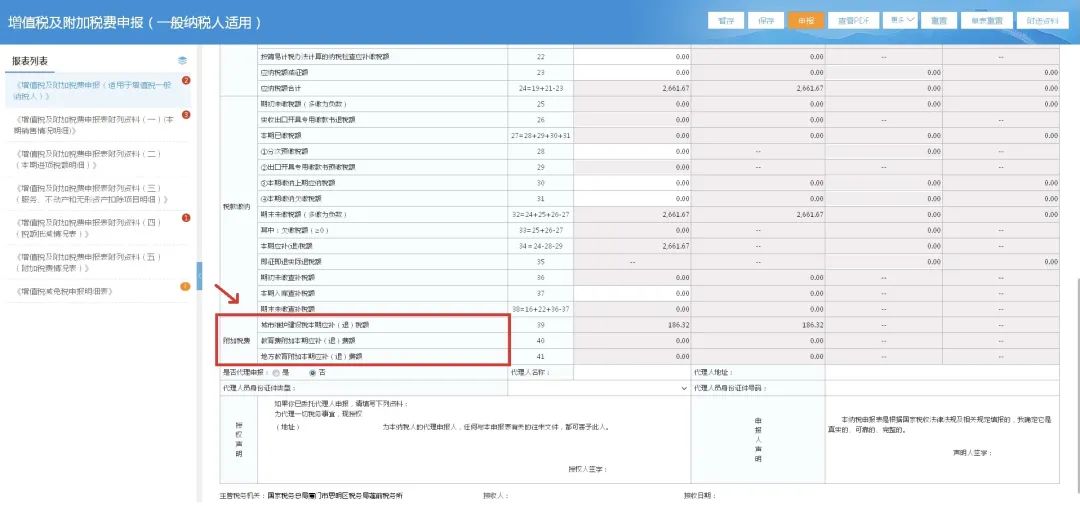Viewport: 1080px width, 506px height.
Task: Open 附列资料（二）本期进项税额明细
Action: [x=88, y=159]
